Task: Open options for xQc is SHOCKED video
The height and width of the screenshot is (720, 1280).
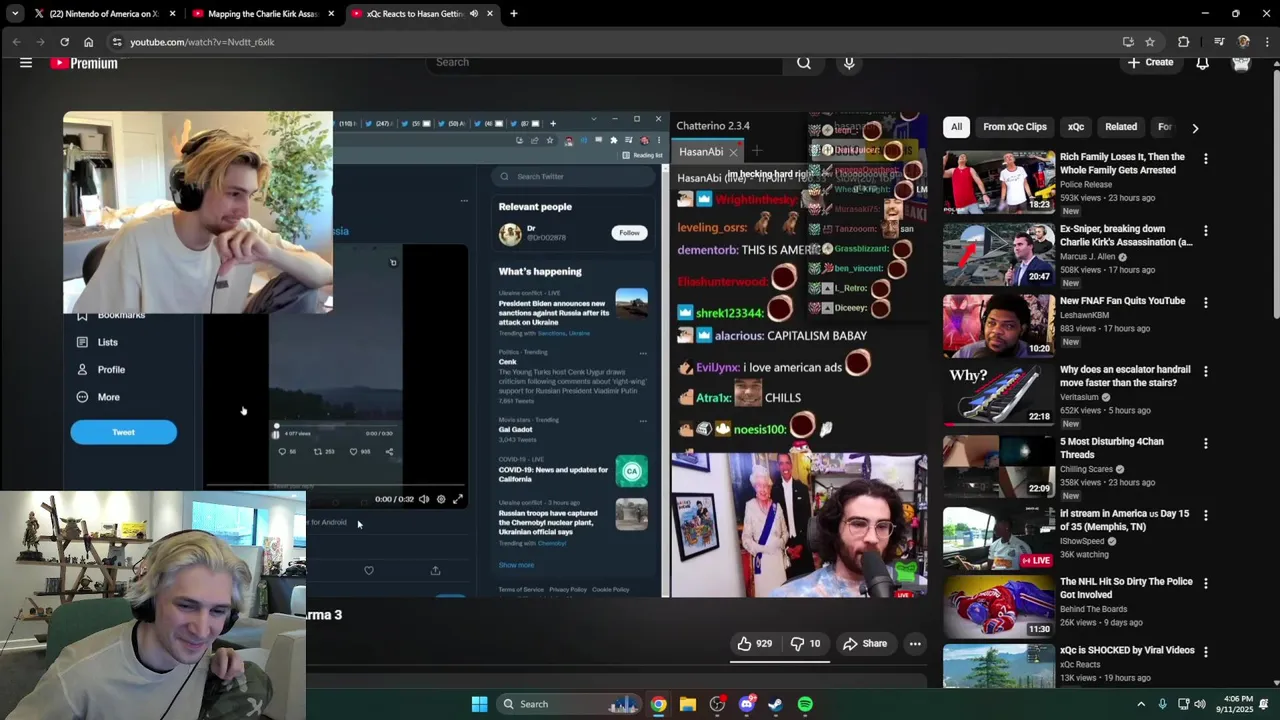Action: coord(1206,653)
